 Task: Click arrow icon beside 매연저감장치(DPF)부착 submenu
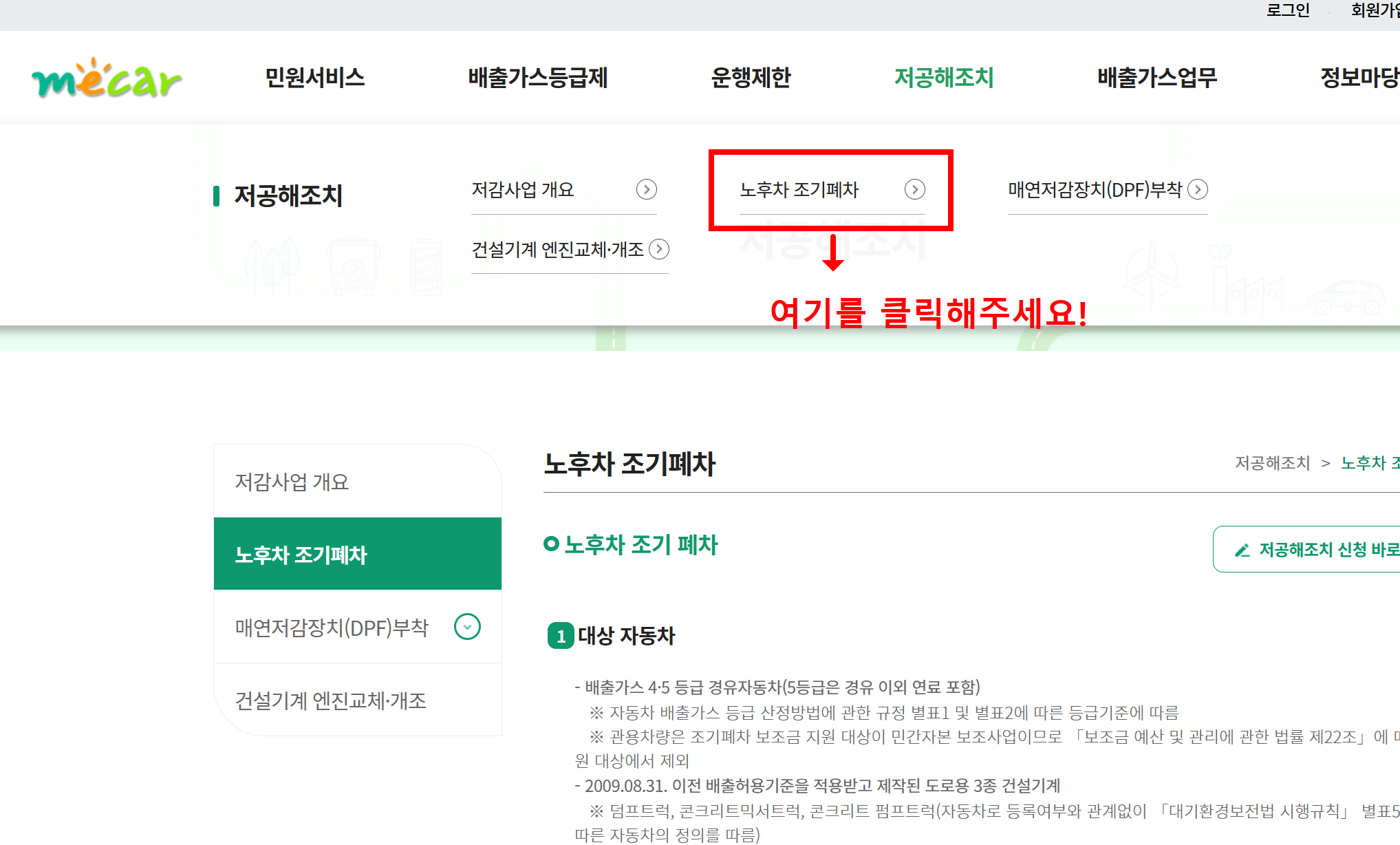coord(1198,189)
